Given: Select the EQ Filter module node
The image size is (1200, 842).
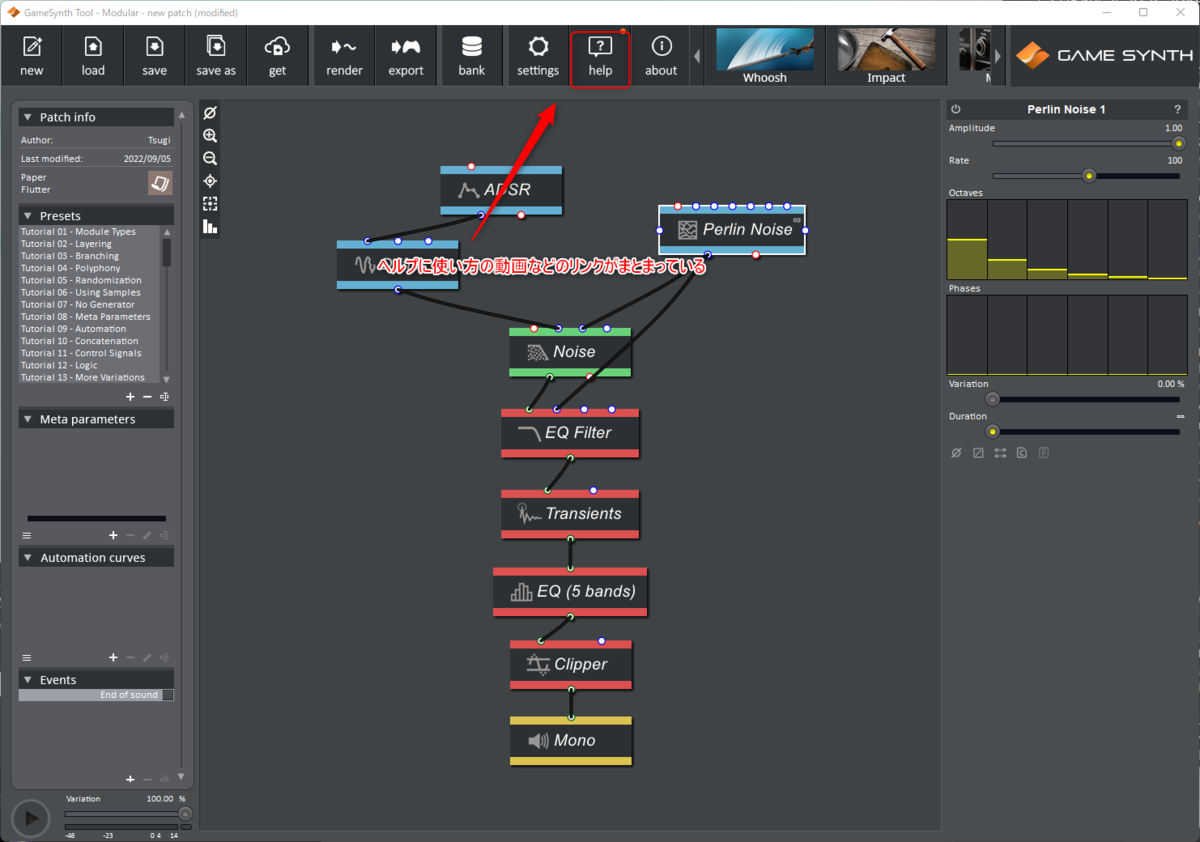Looking at the screenshot, I should (x=570, y=433).
